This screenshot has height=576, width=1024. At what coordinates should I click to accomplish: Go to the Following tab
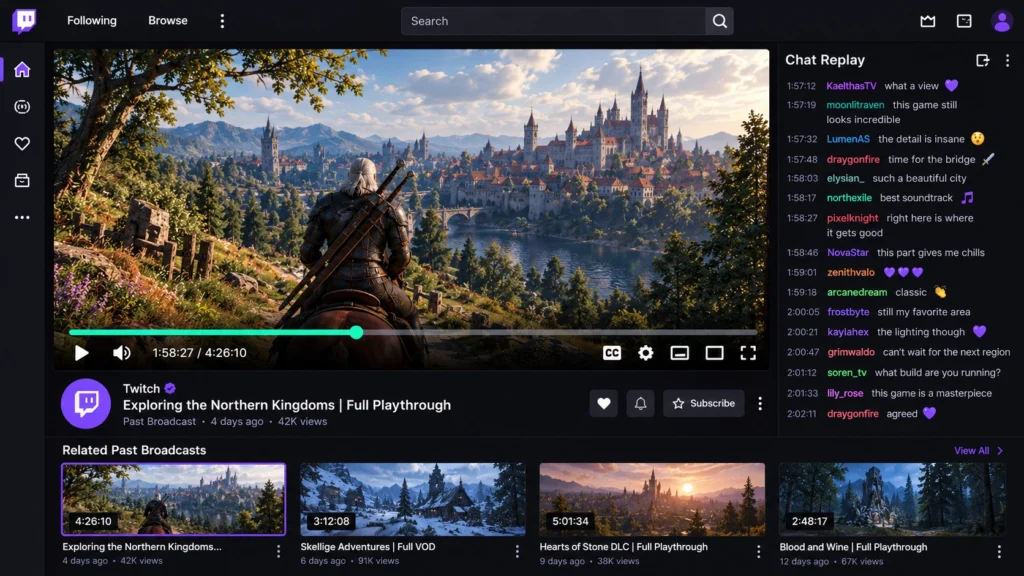point(92,21)
